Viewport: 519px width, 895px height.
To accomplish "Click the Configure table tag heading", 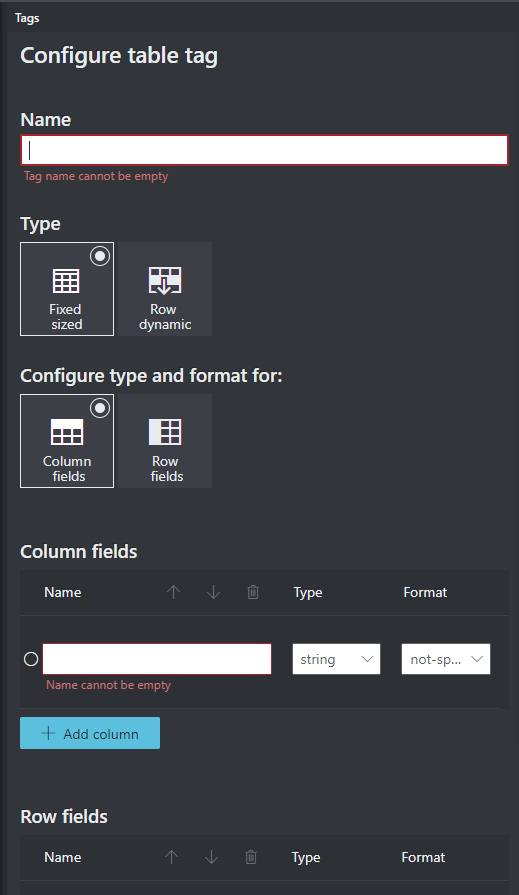I will [119, 56].
